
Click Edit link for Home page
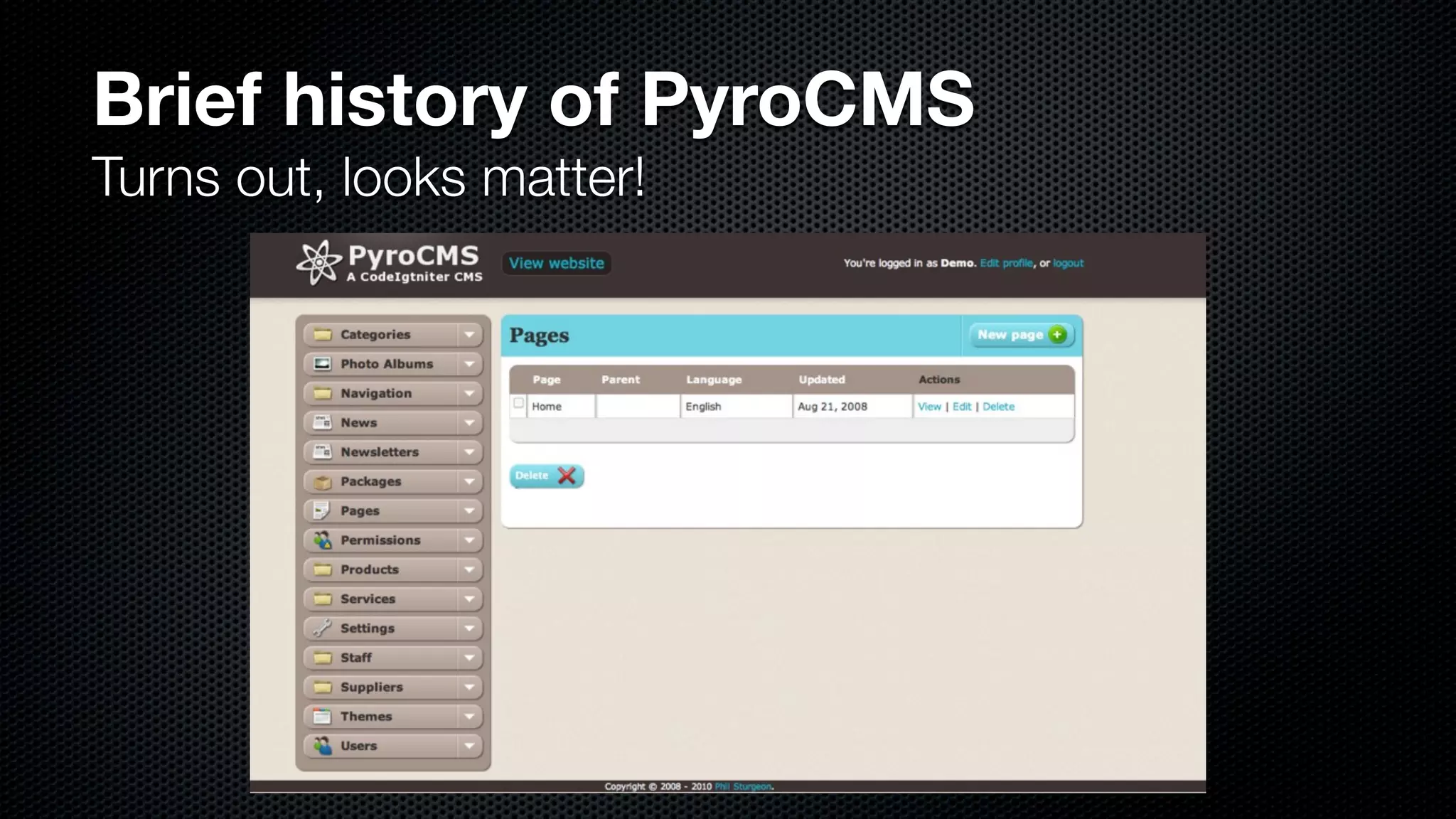(962, 407)
